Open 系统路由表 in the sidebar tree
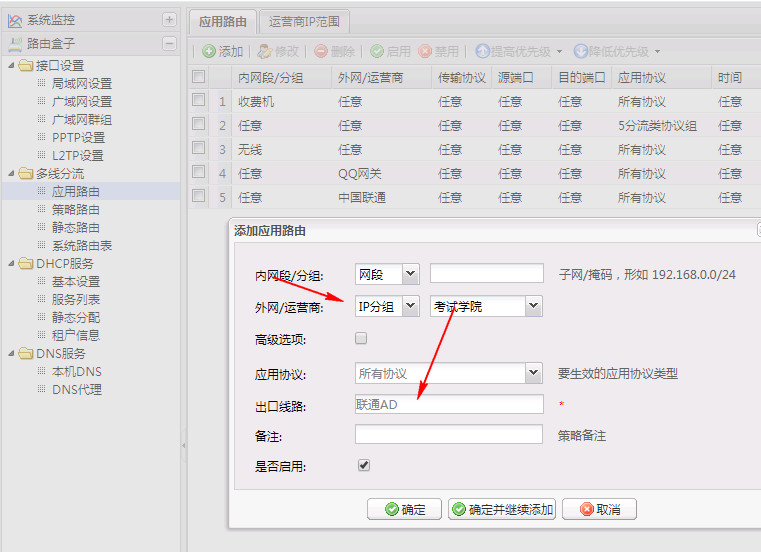Viewport: 761px width, 552px height. (82, 245)
